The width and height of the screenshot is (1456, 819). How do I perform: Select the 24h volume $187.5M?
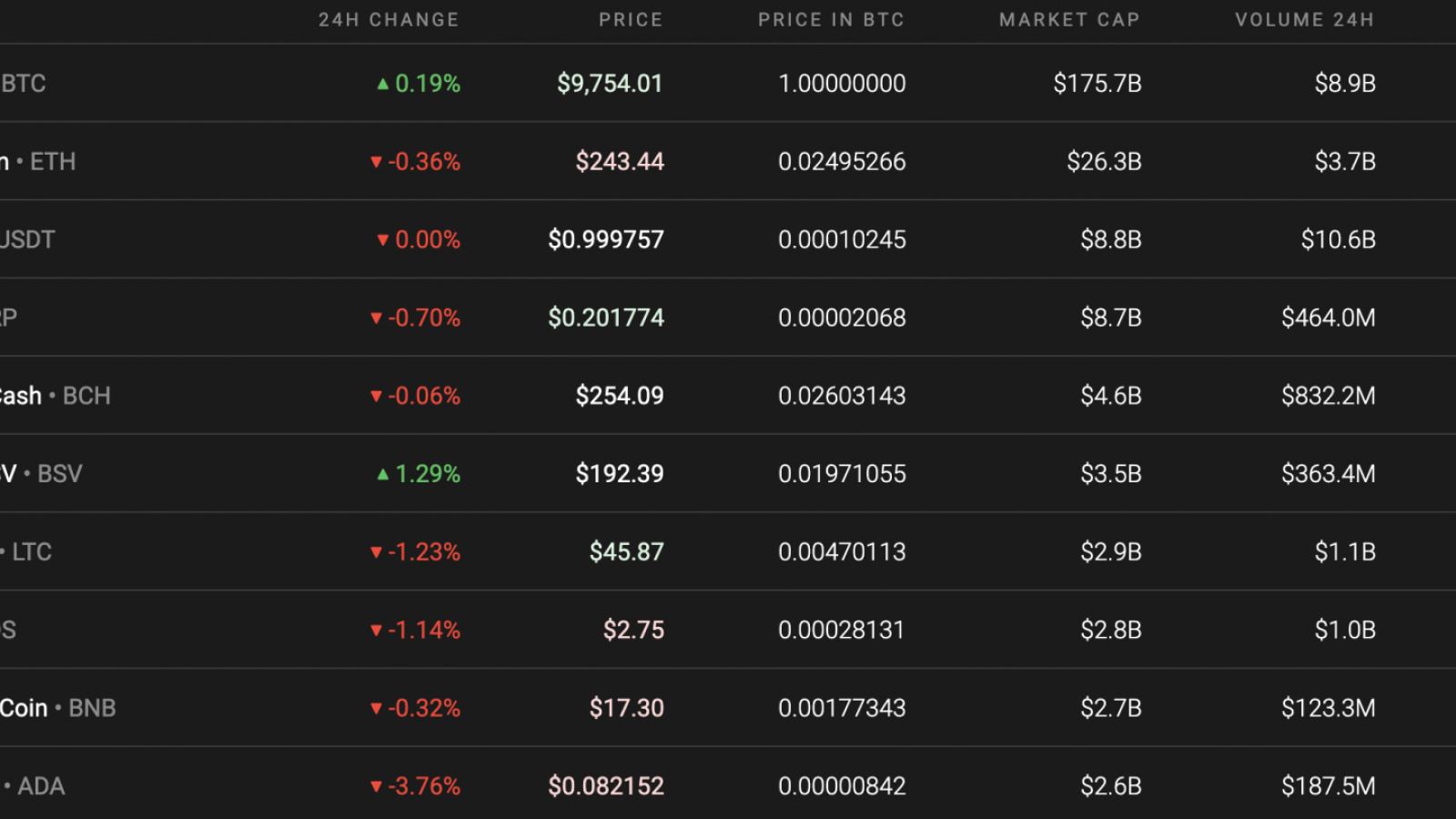(1329, 786)
